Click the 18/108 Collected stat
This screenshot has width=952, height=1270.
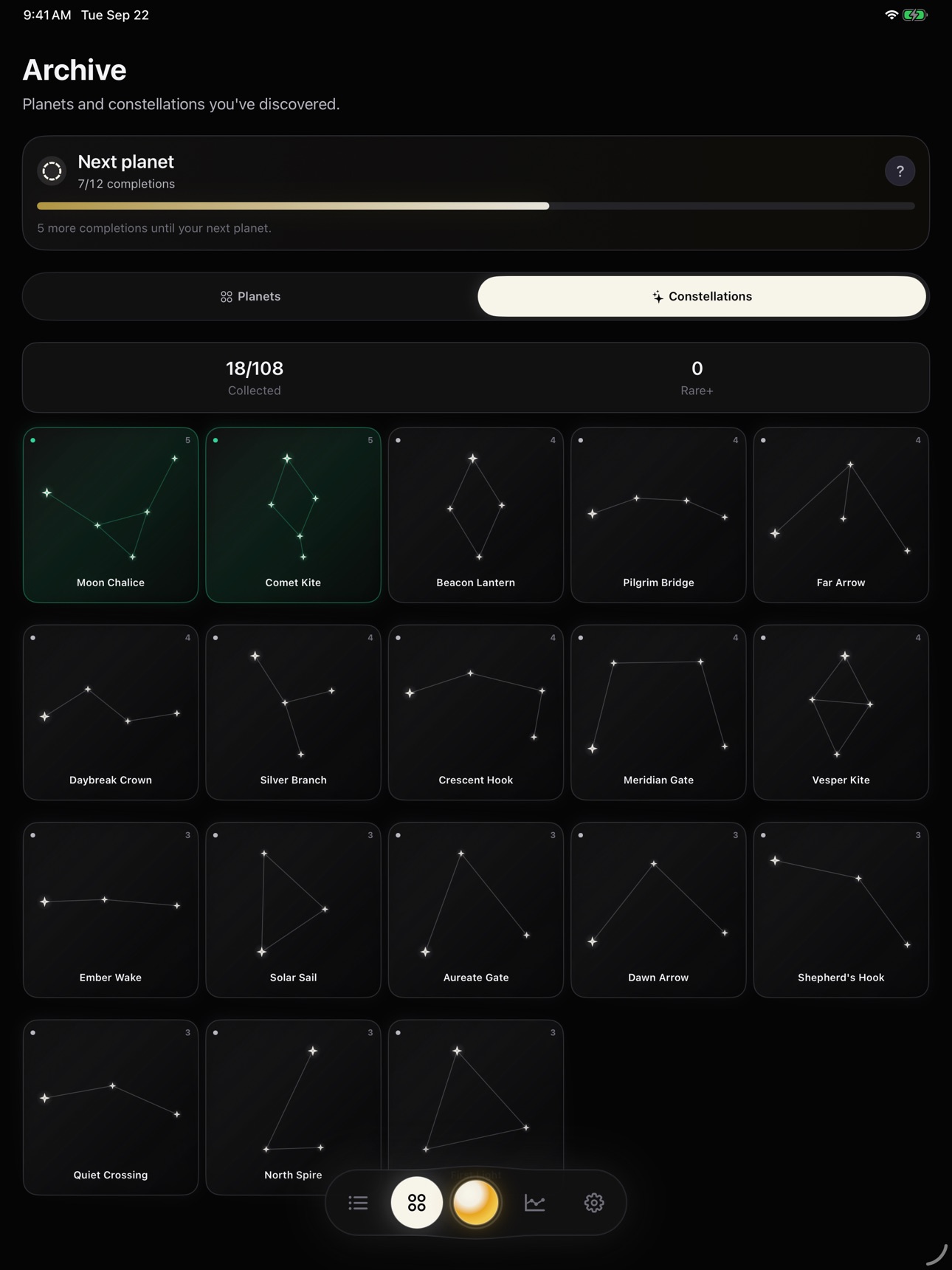[x=255, y=377]
